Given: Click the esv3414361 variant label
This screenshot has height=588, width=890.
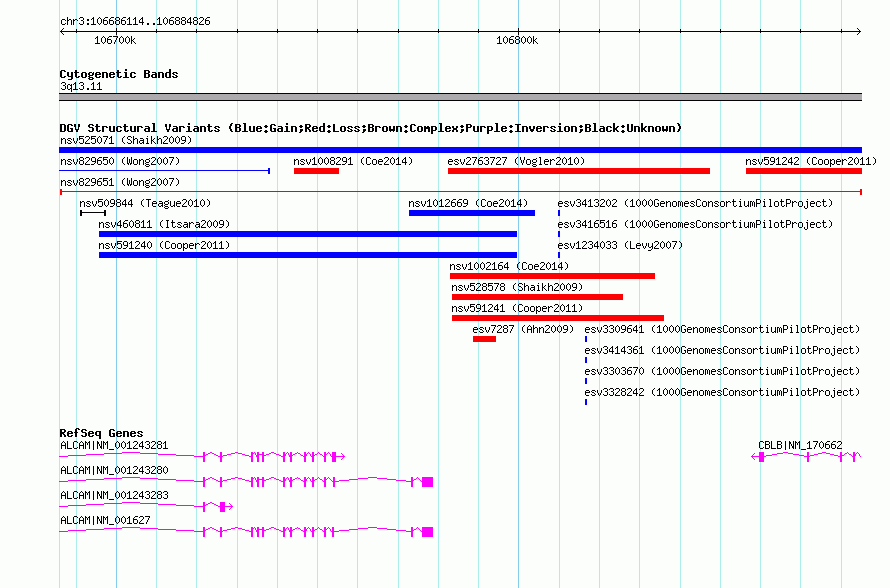Looking at the screenshot, I should click(x=722, y=350).
